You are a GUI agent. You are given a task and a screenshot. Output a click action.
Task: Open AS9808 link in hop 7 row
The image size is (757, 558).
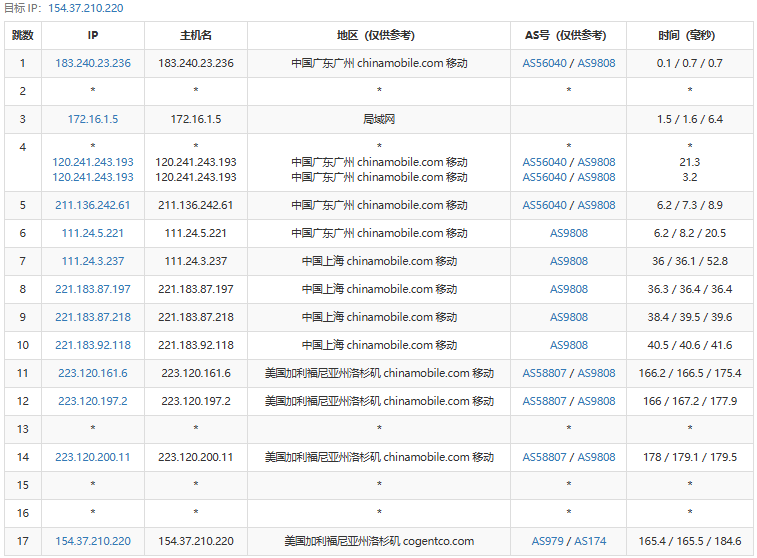(569, 261)
